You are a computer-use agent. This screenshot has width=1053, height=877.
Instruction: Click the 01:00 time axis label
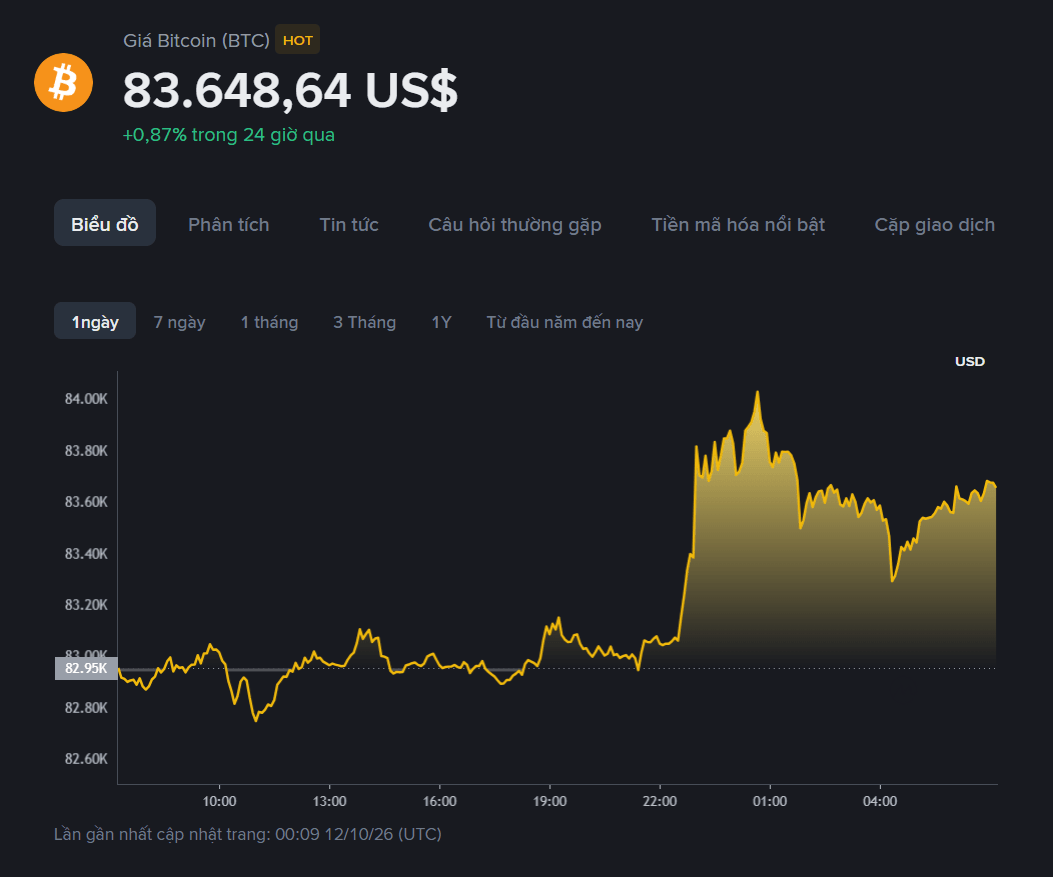click(770, 801)
